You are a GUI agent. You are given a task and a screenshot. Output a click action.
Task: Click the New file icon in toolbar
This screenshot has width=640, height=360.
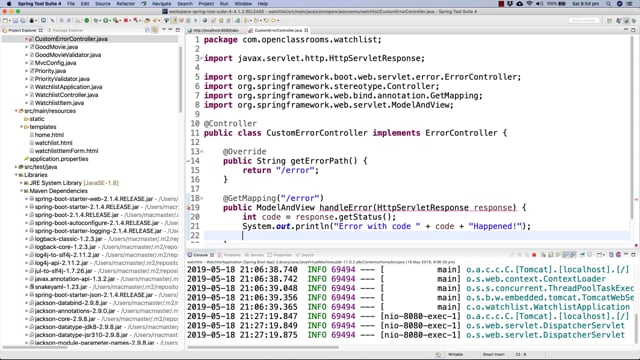(x=5, y=20)
